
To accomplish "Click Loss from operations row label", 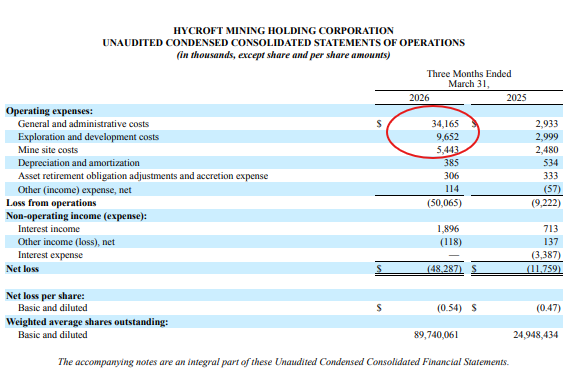I will pyautogui.click(x=51, y=203).
